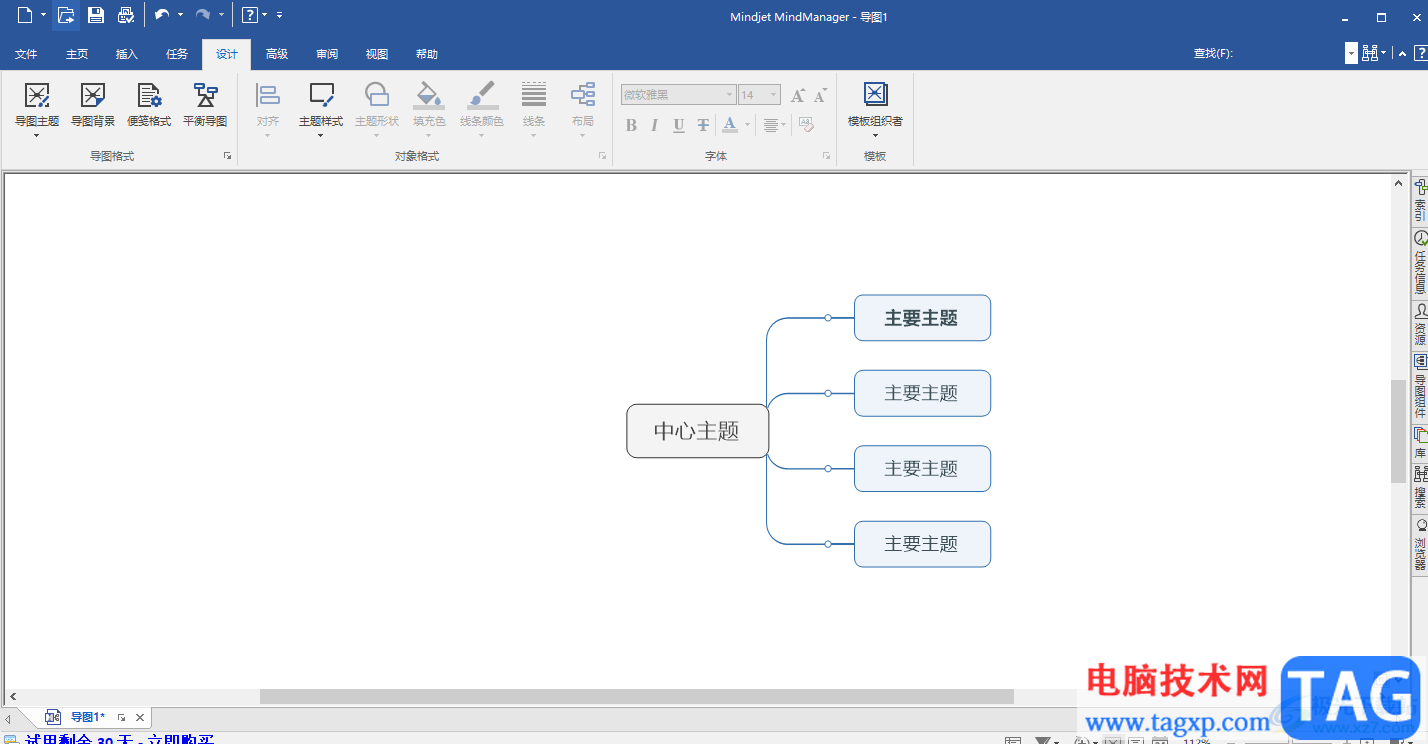Open the 导图格式 group dialog launcher
This screenshot has height=744, width=1428.
(x=228, y=156)
